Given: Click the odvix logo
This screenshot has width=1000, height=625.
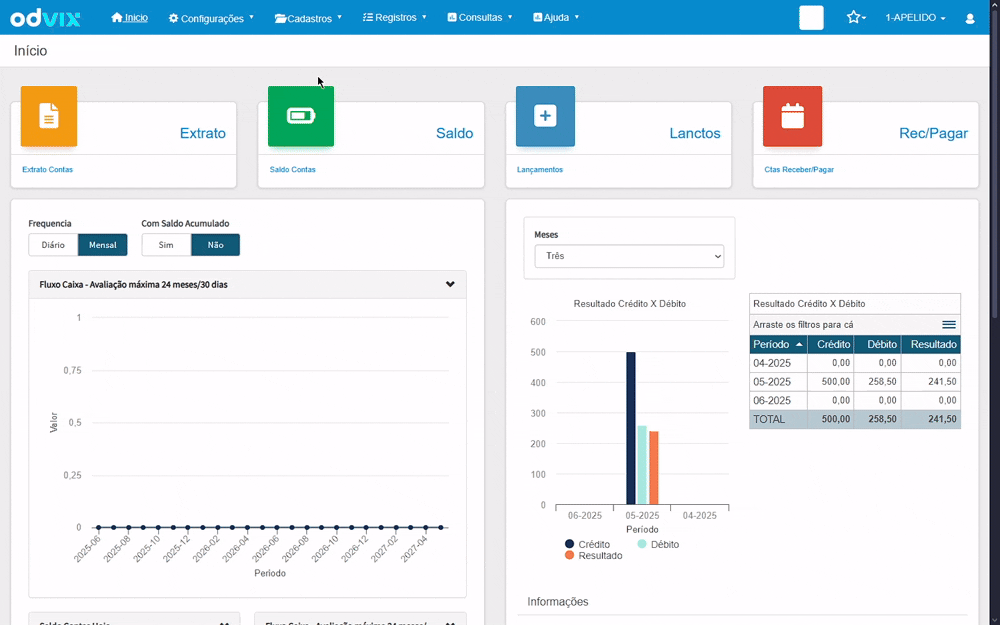Looking at the screenshot, I should [x=45, y=18].
